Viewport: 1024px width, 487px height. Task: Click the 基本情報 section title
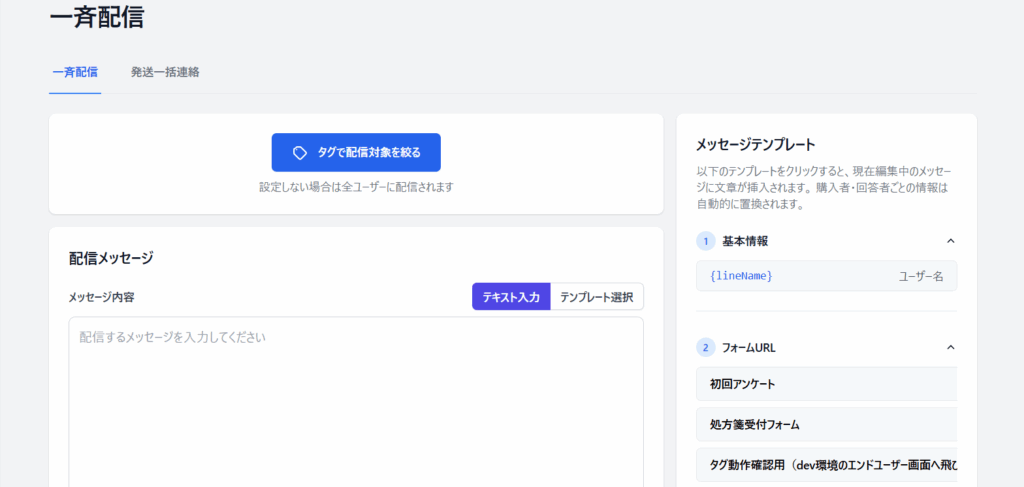pos(745,241)
